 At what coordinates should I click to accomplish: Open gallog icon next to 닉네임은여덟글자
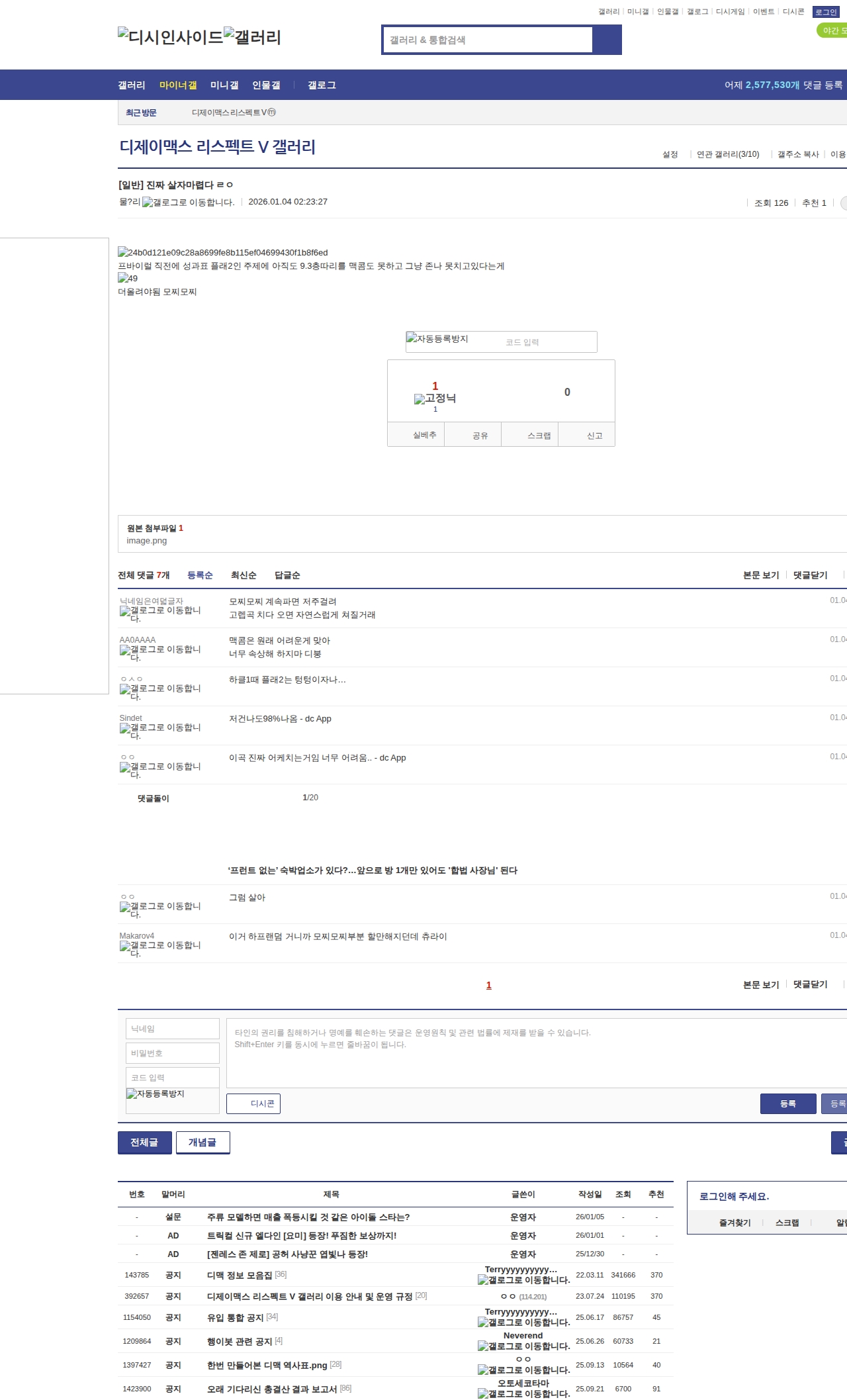pos(125,611)
